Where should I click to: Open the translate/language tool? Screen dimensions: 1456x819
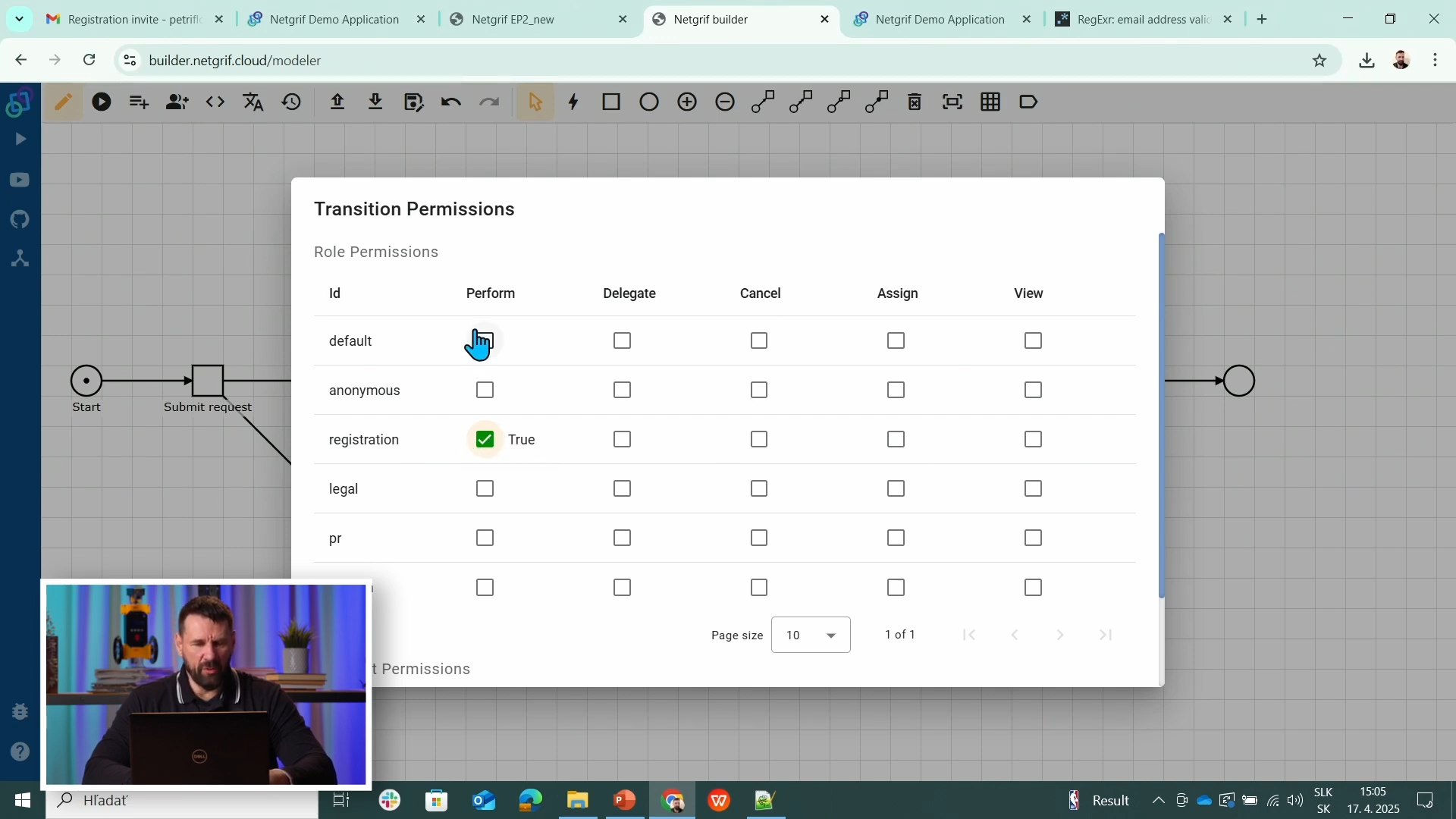pos(253,101)
